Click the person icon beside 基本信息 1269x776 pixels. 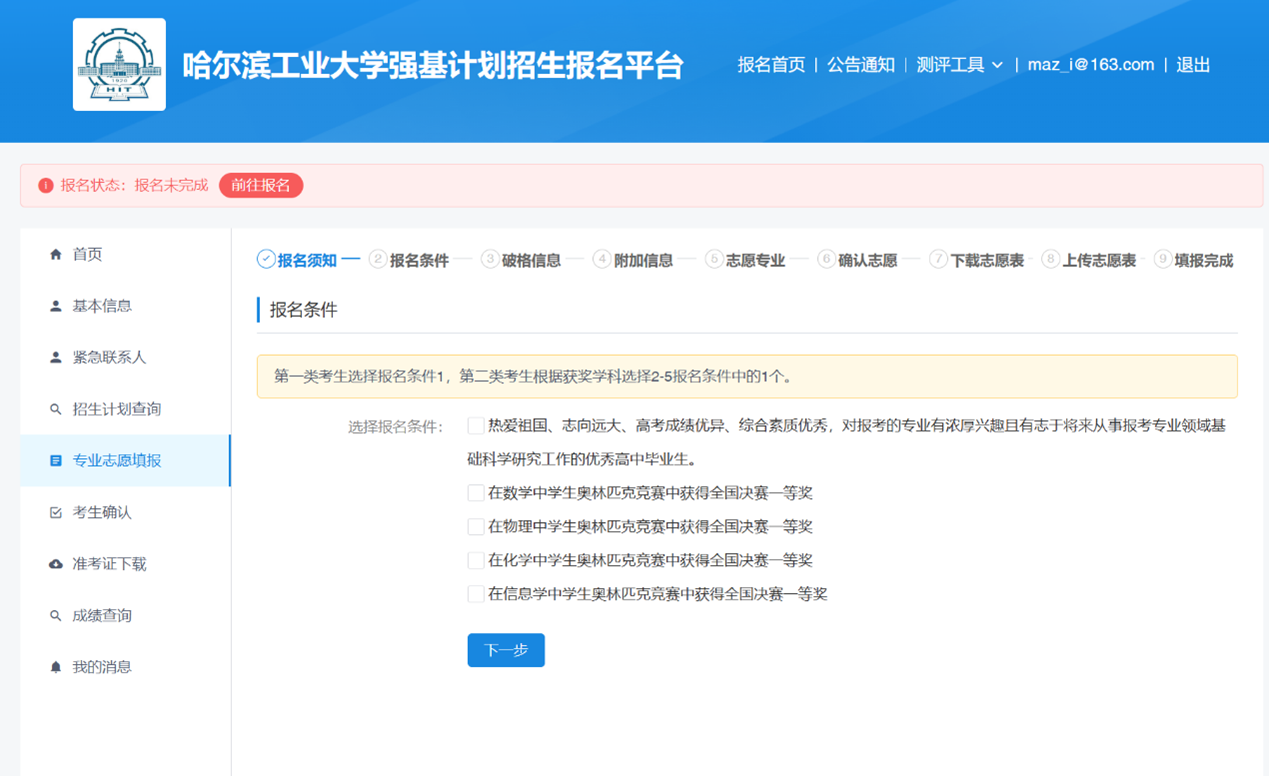coord(56,306)
